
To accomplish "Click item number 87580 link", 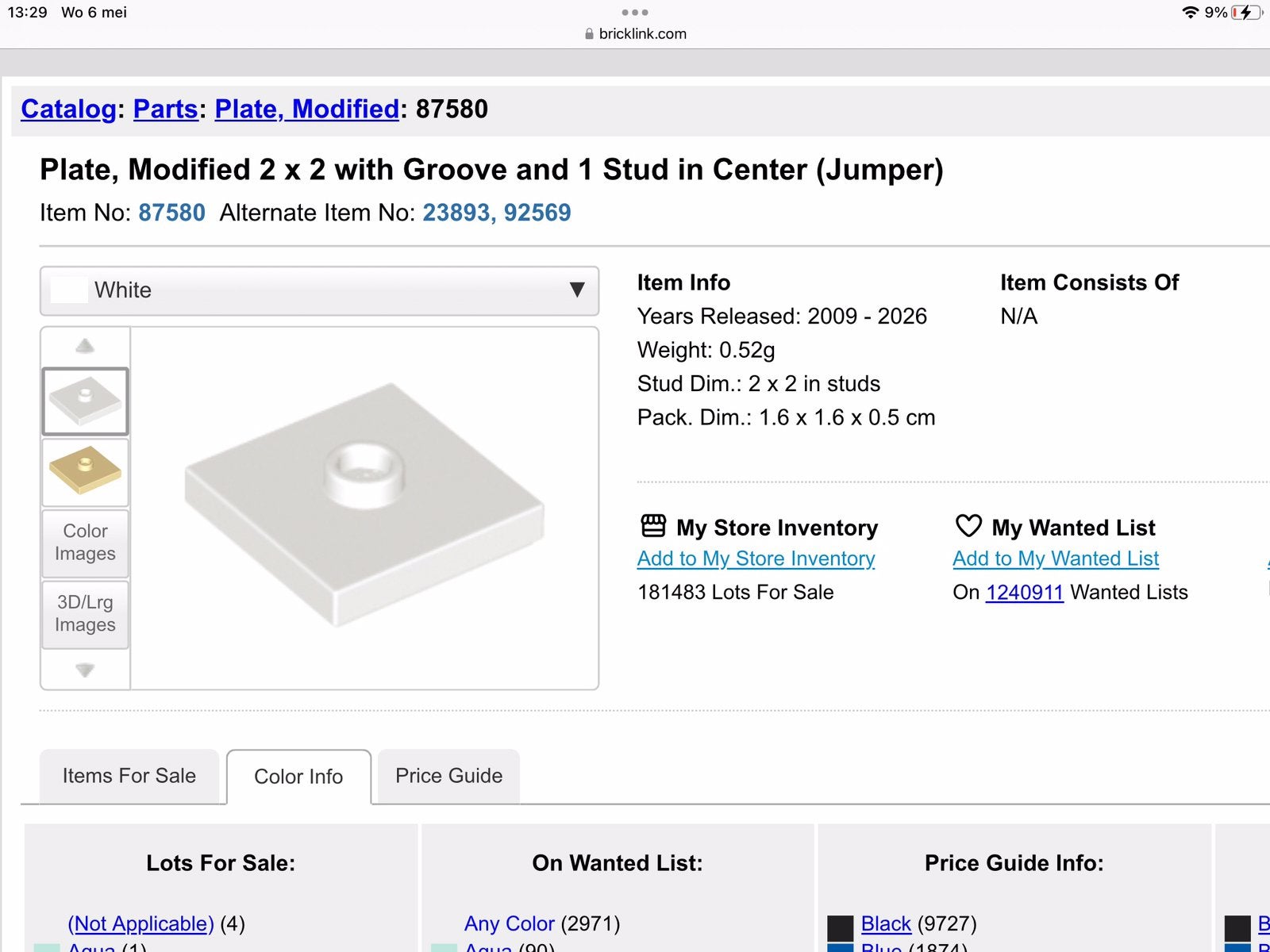I will 171,213.
